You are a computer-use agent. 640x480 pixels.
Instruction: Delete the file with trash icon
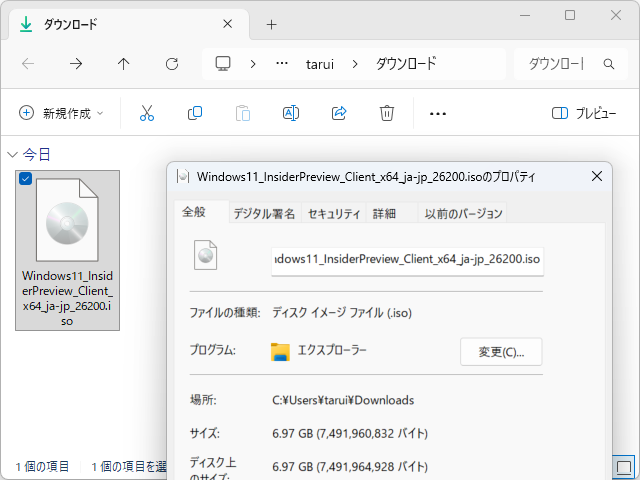(x=387, y=113)
